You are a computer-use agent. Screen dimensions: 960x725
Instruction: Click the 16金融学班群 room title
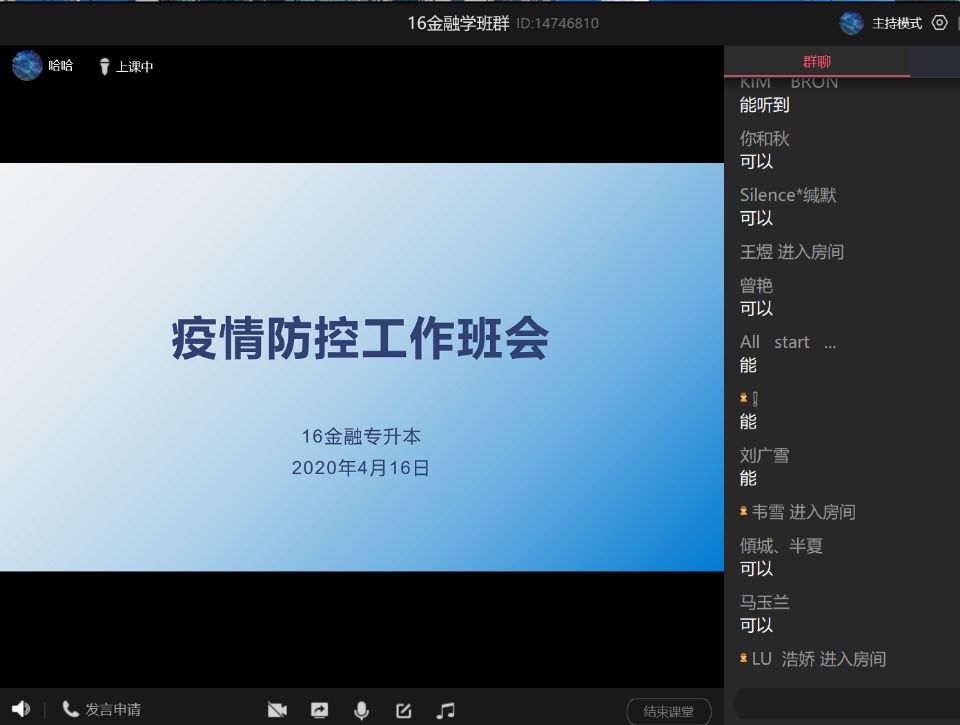[458, 23]
